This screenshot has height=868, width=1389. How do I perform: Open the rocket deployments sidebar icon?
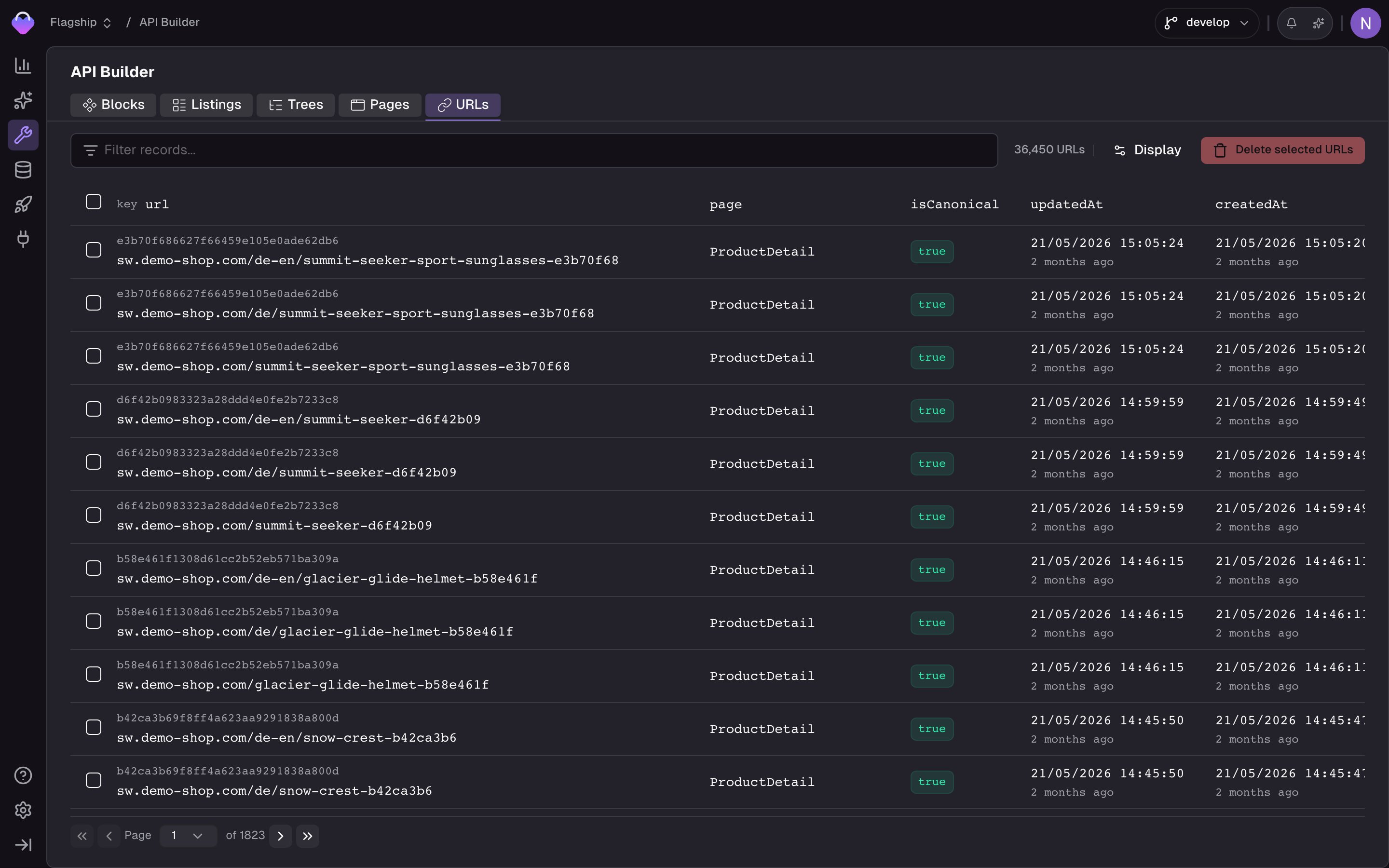tap(23, 204)
